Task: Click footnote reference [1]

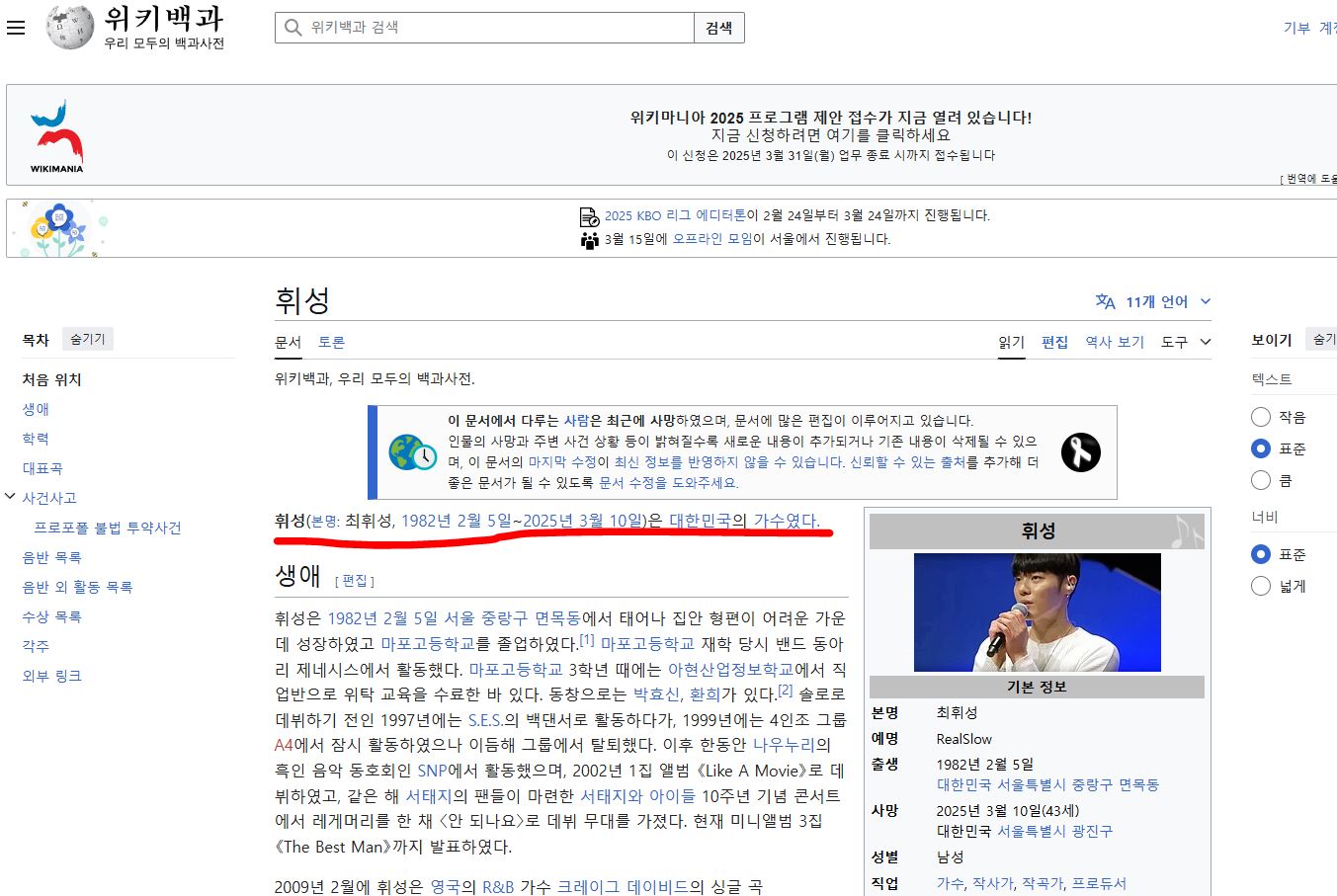Action: [x=586, y=639]
